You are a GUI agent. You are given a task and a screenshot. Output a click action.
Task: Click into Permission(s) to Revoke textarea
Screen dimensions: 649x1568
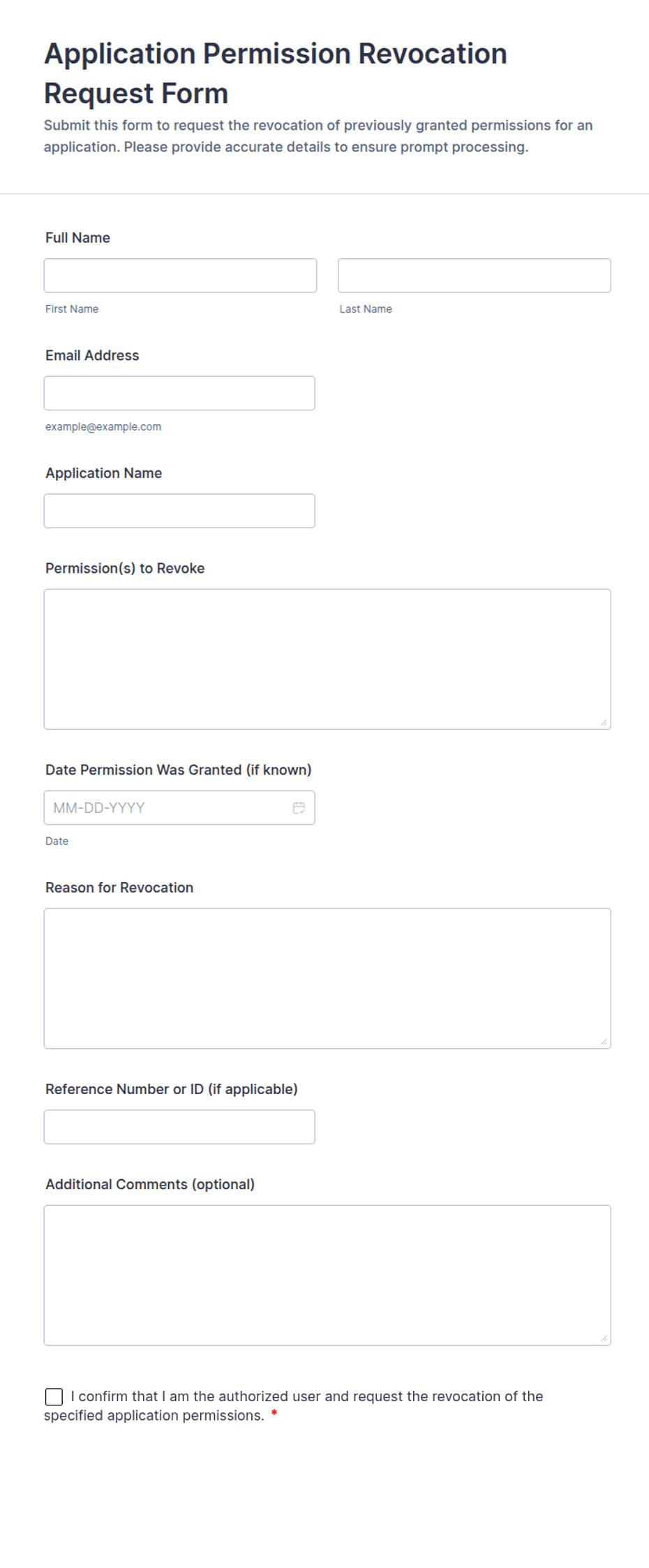[327, 659]
